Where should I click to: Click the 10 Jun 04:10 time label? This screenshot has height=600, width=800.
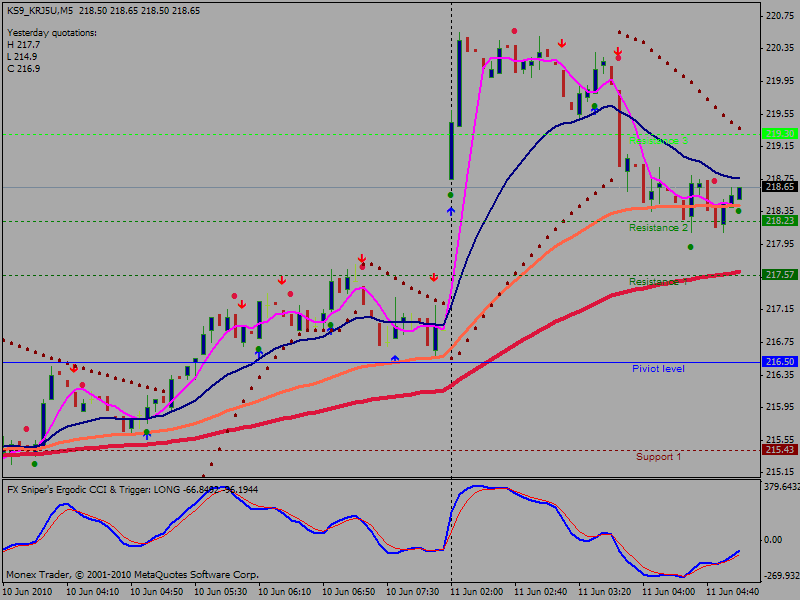pyautogui.click(x=93, y=592)
